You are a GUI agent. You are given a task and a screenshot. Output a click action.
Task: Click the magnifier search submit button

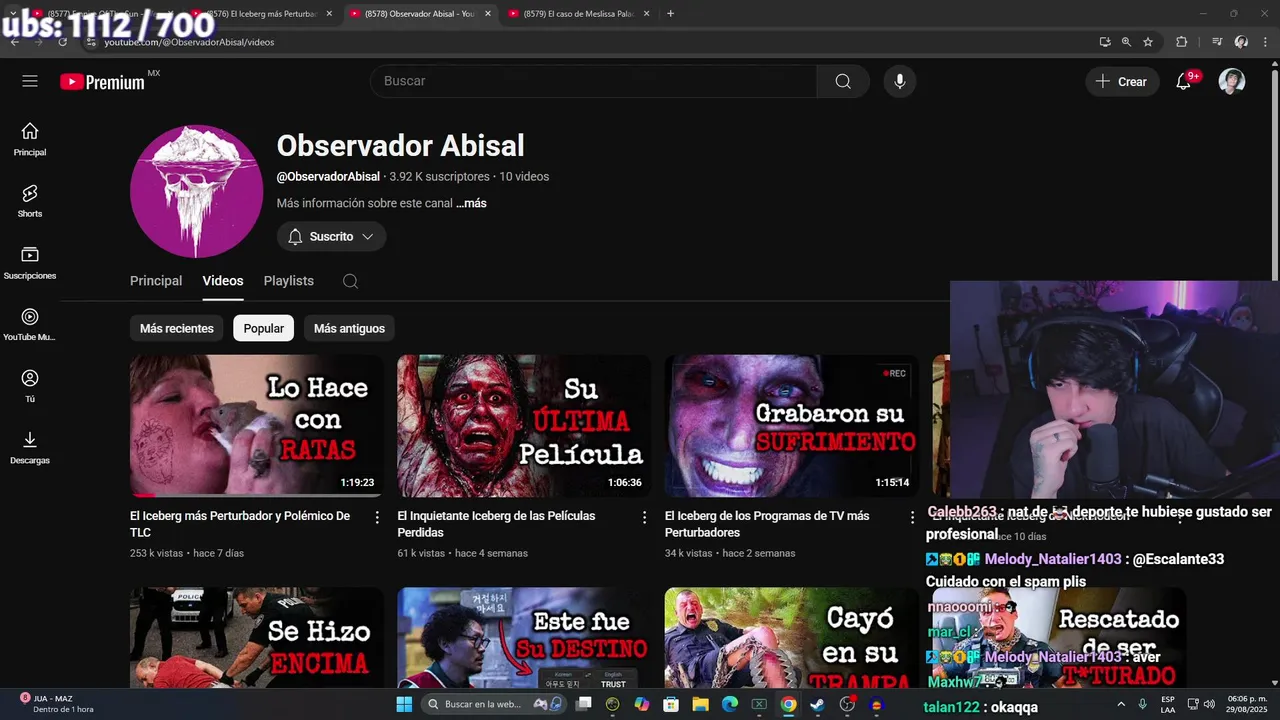843,81
